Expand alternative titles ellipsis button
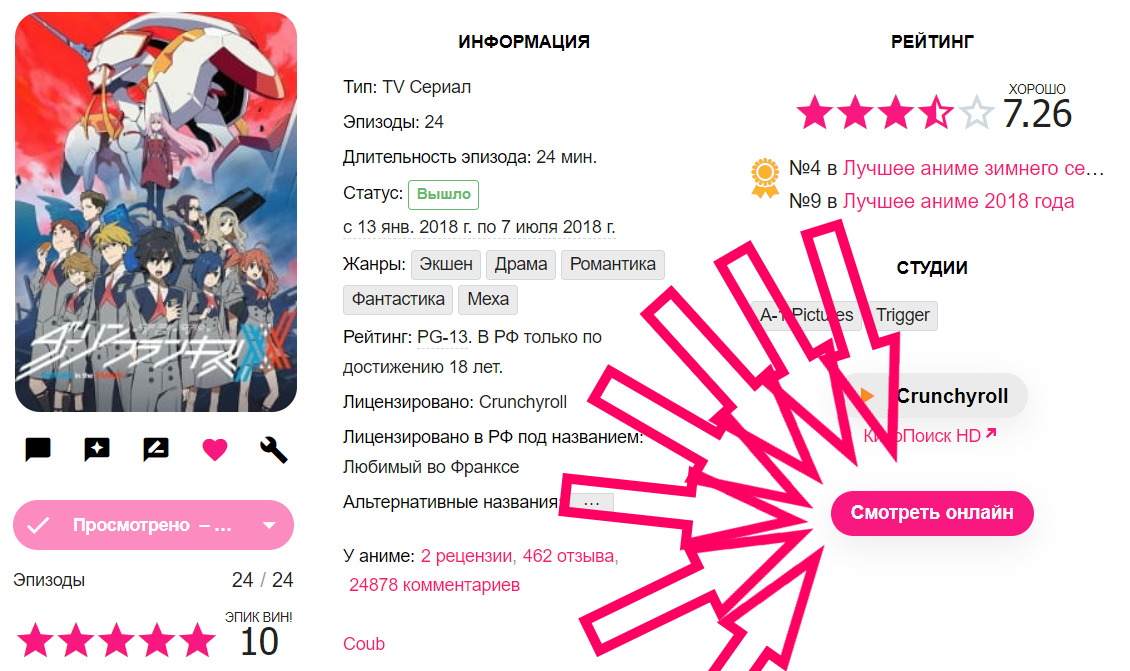Viewport: 1130px width, 671px height. 592,502
